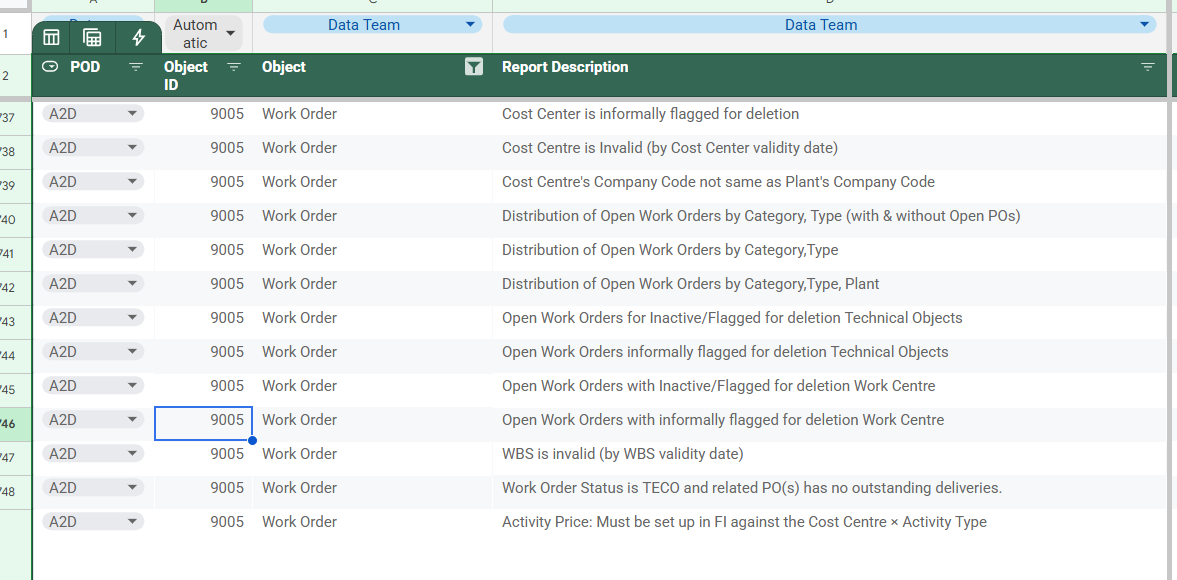Viewport: 1177px width, 580px height.
Task: Open the POD column filter icon
Action: pos(136,67)
